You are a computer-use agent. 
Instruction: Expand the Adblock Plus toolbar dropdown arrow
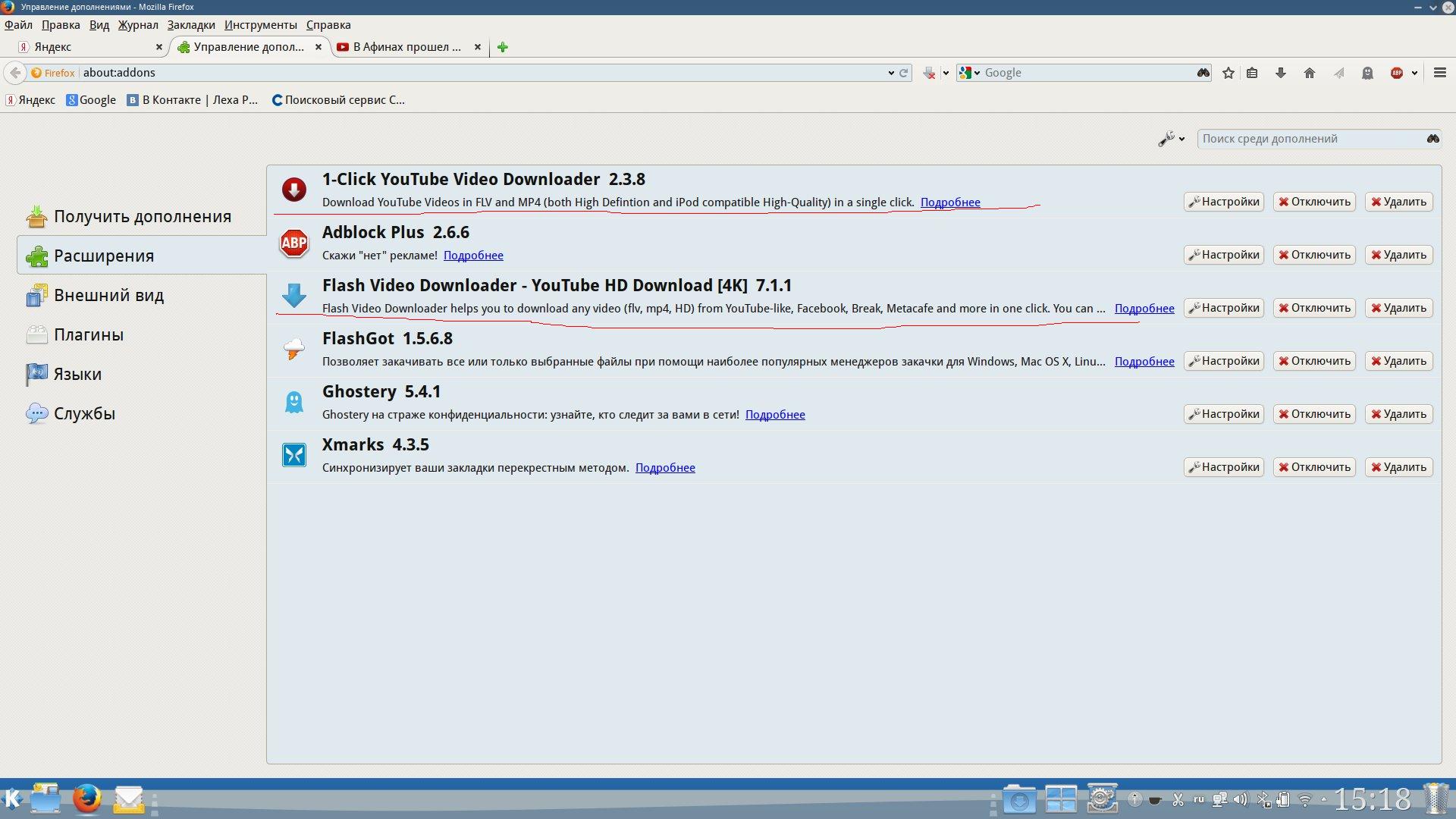(1414, 73)
